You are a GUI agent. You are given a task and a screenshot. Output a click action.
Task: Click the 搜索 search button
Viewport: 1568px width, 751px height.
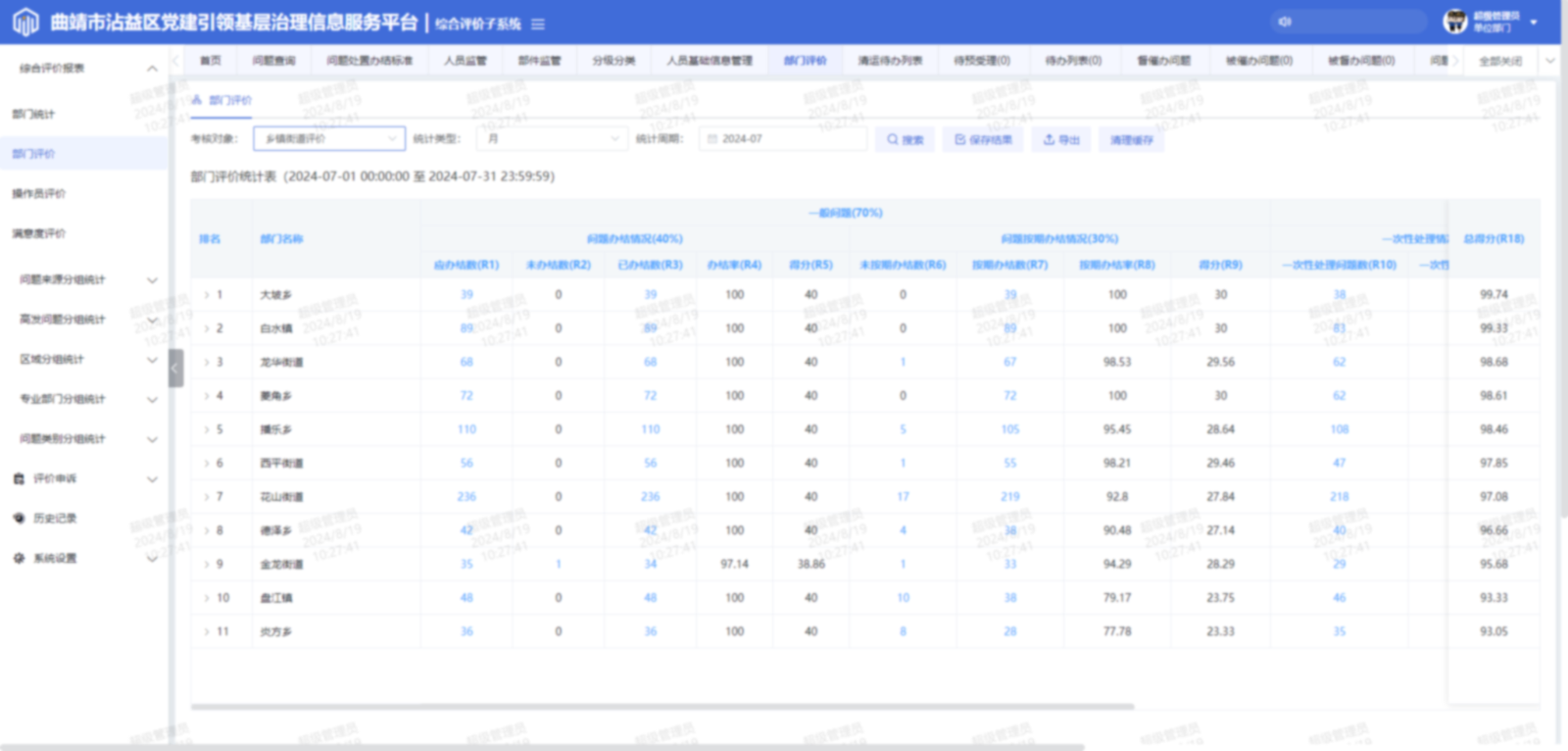[x=905, y=139]
